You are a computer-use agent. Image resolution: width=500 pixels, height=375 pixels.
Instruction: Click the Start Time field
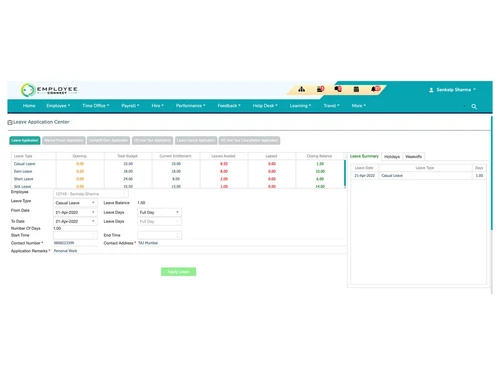click(x=75, y=235)
